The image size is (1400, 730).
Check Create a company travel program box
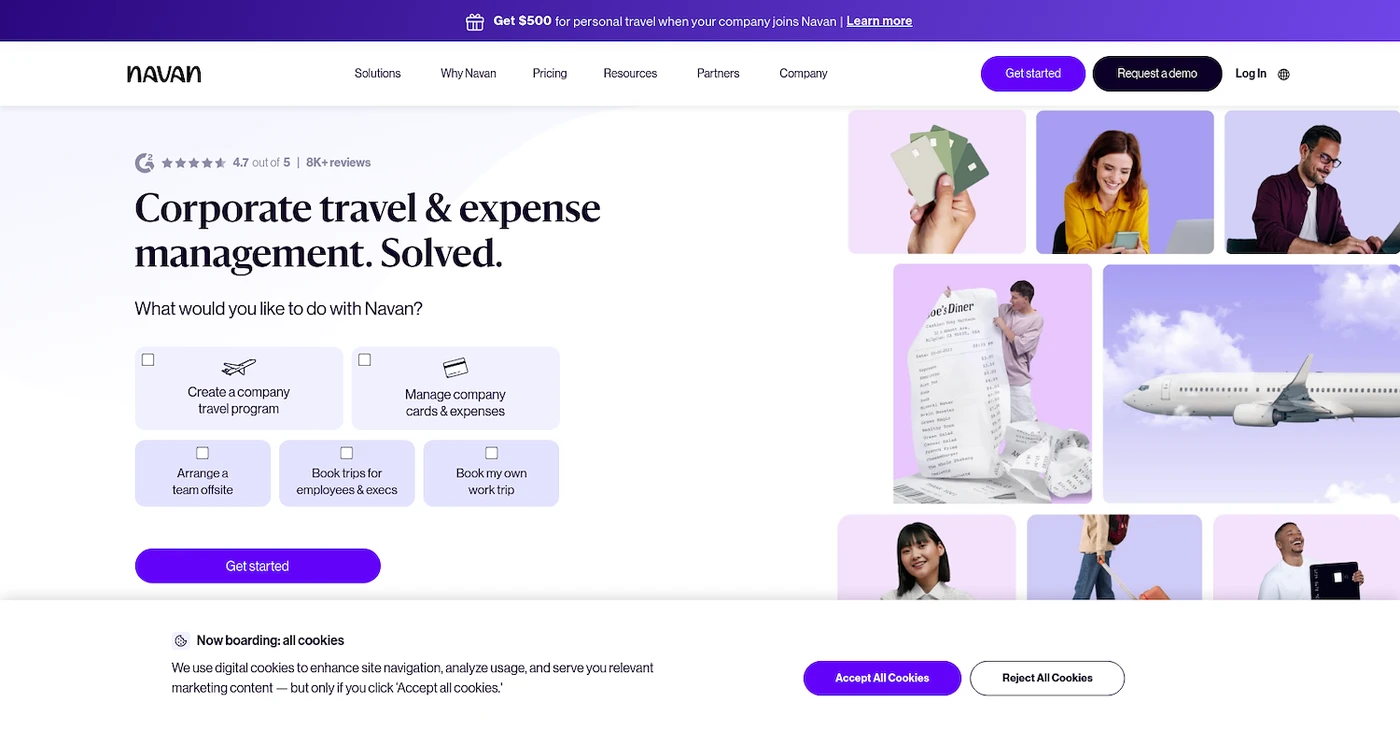click(x=148, y=360)
